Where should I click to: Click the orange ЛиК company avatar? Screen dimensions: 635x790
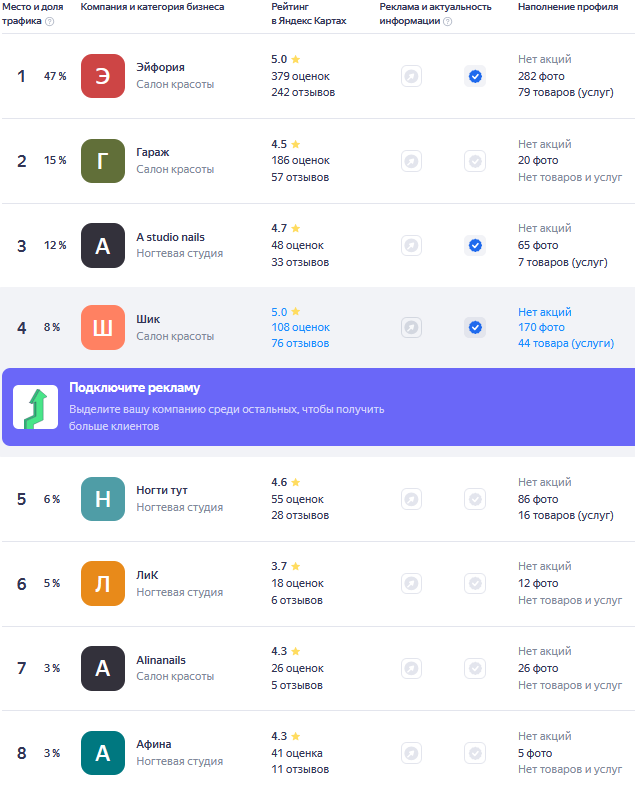[103, 584]
